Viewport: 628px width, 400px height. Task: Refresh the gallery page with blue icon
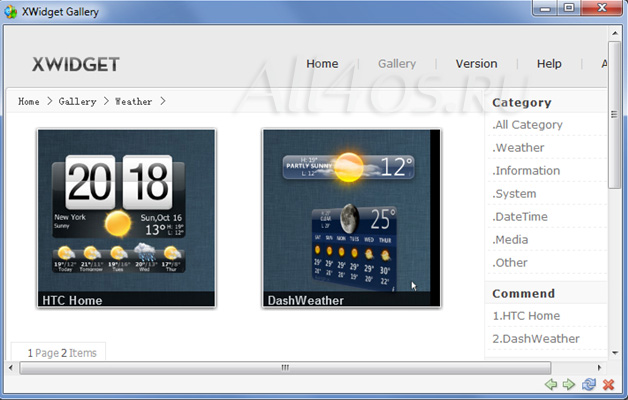coord(589,384)
